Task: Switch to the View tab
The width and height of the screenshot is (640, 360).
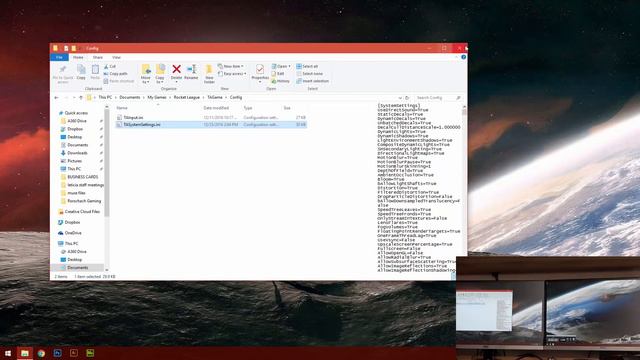Action: (x=116, y=57)
